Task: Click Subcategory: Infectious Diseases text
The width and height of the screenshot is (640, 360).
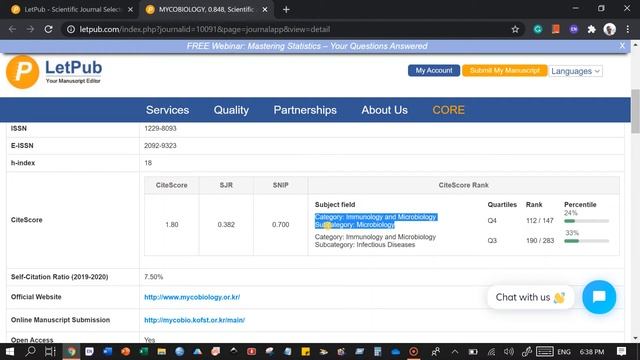Action: click(x=365, y=244)
